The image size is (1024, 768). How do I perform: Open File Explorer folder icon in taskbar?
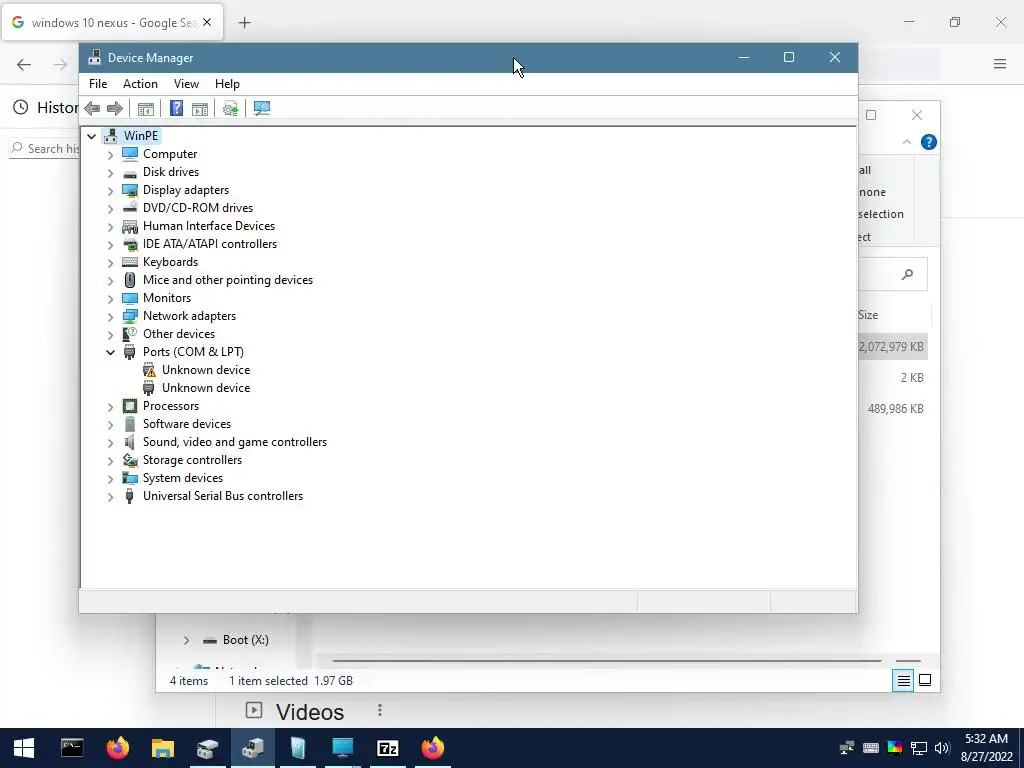[163, 748]
